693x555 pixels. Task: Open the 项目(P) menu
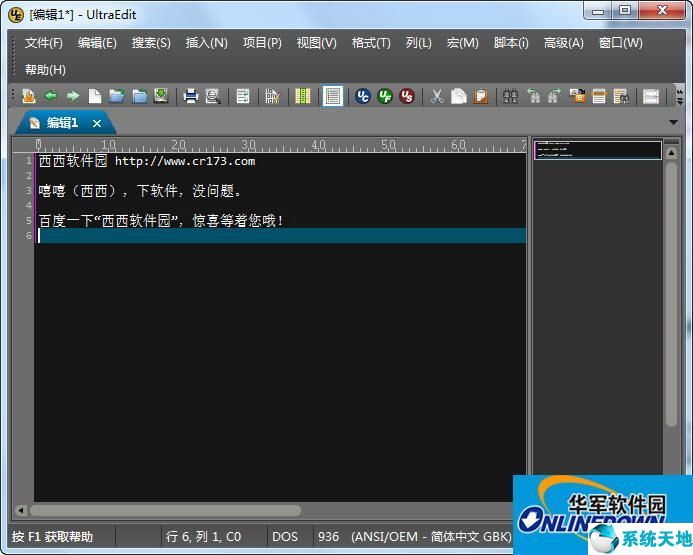point(262,43)
